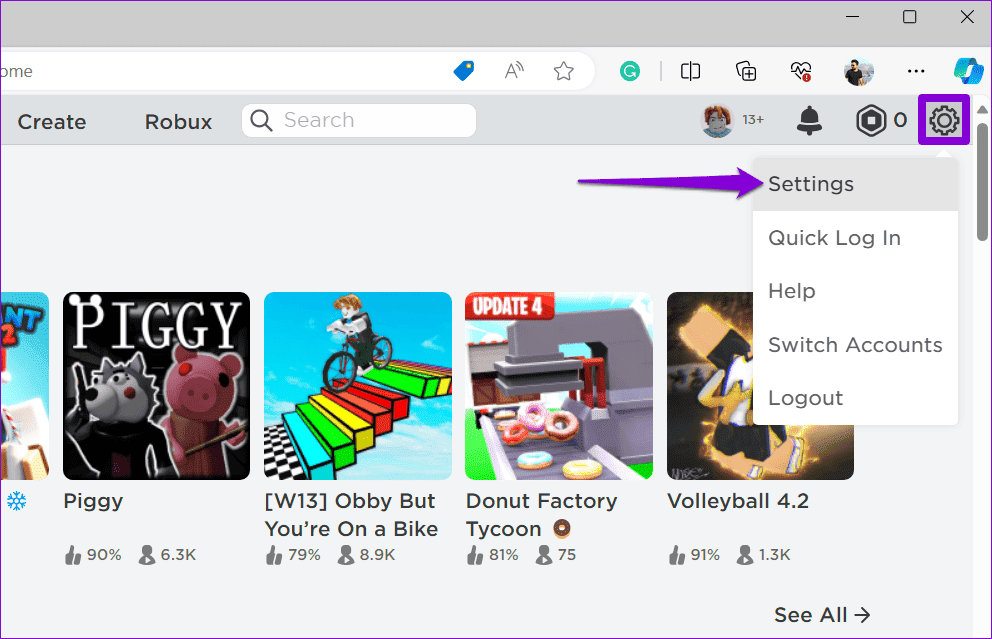Choose Switch Accounts in the menu
The width and height of the screenshot is (992, 639).
pos(855,345)
